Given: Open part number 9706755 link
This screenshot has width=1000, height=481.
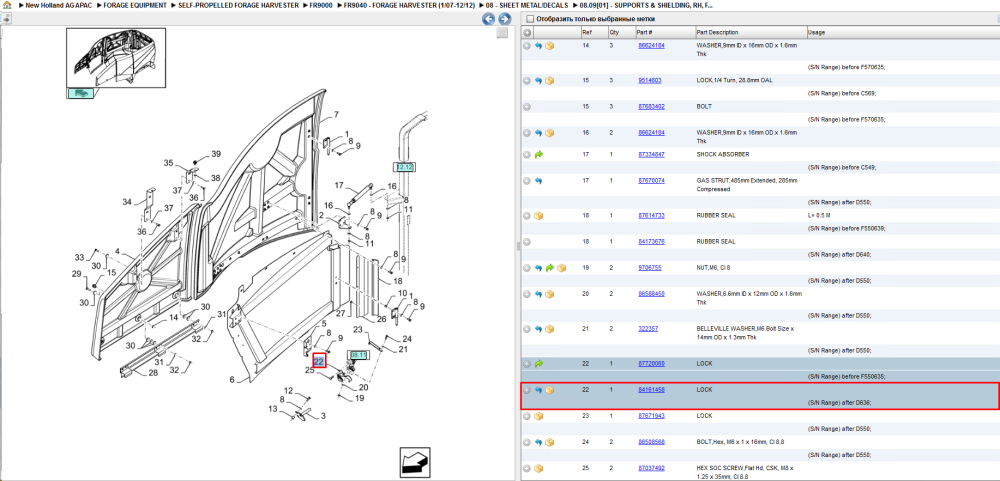Looking at the screenshot, I should coord(650,268).
